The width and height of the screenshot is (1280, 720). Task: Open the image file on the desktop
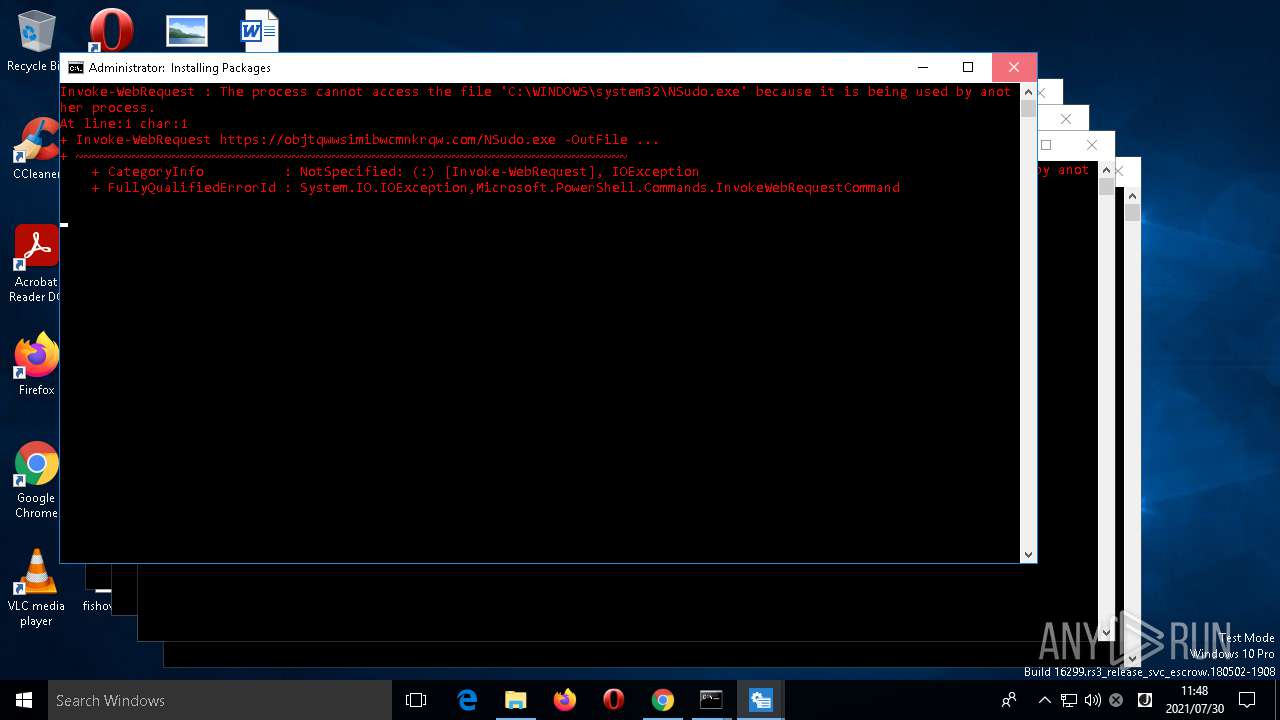click(x=186, y=31)
